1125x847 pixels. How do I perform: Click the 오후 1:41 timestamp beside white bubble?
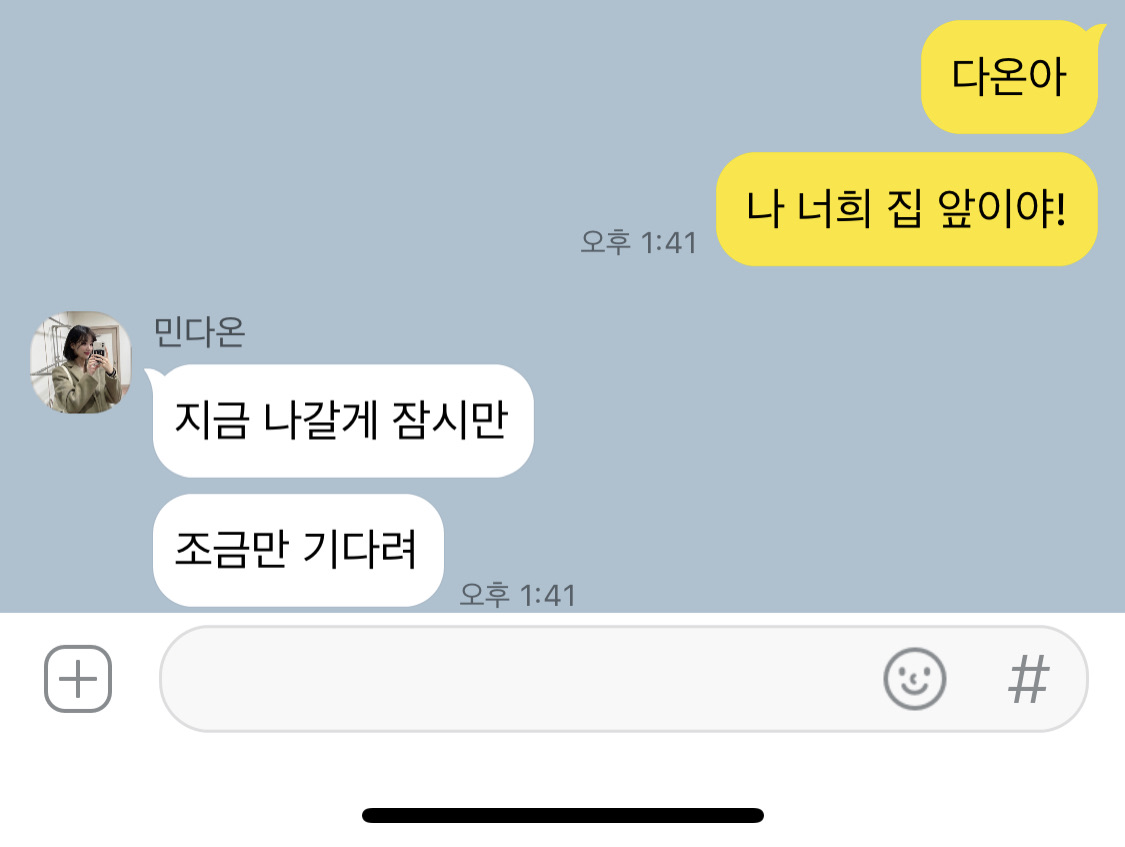click(x=517, y=595)
